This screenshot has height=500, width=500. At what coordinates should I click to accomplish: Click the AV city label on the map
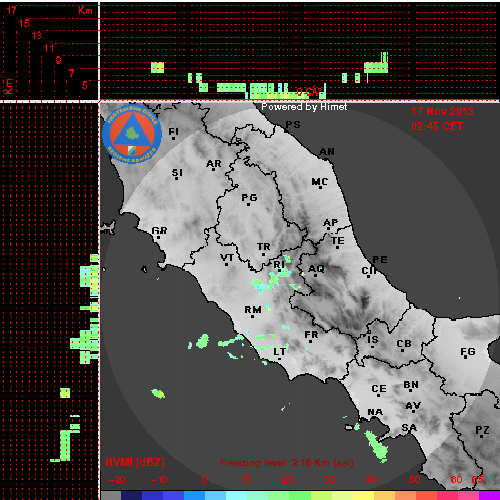coord(413,406)
